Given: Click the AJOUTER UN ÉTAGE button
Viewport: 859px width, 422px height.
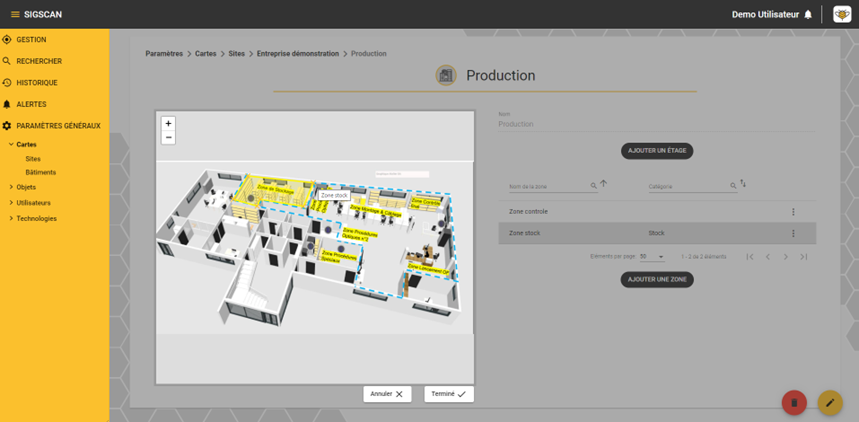Looking at the screenshot, I should [x=657, y=151].
